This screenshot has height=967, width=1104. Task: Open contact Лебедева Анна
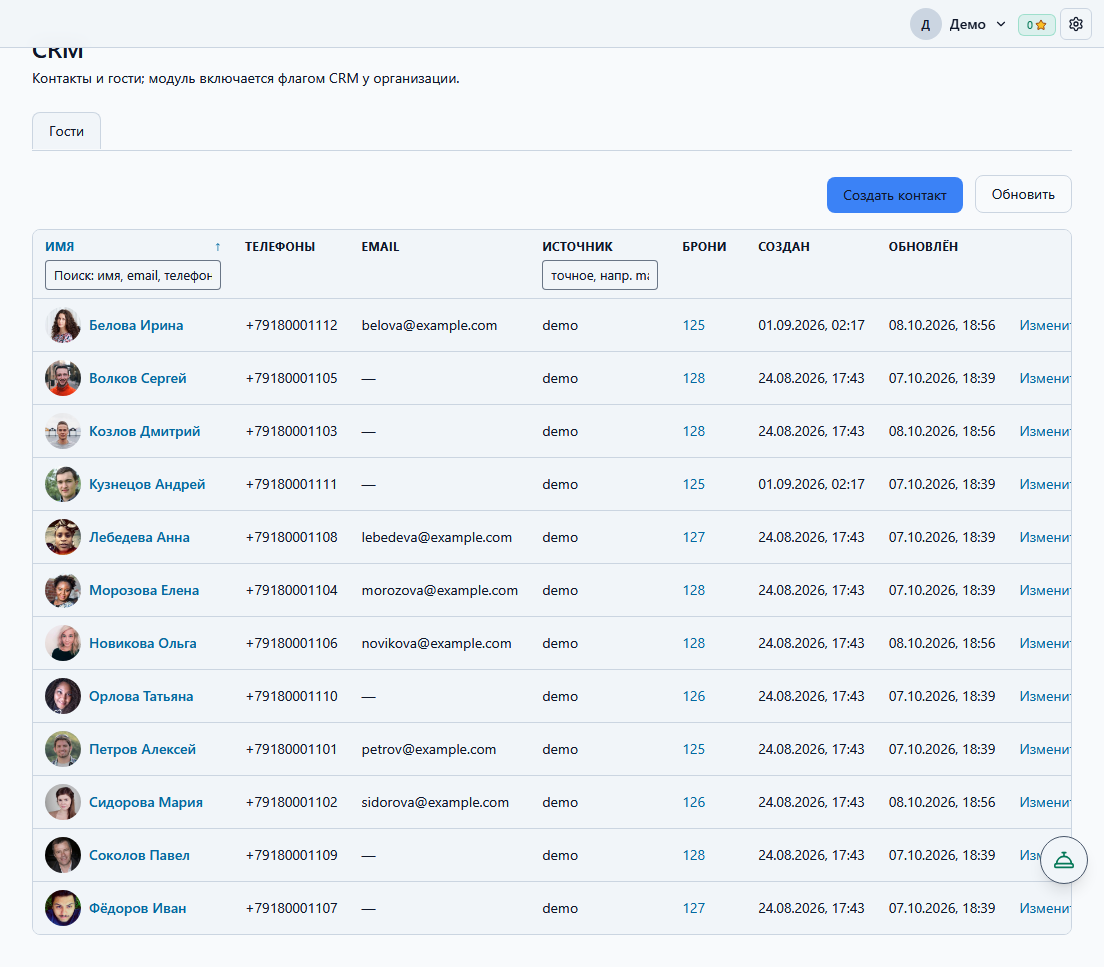click(x=139, y=537)
